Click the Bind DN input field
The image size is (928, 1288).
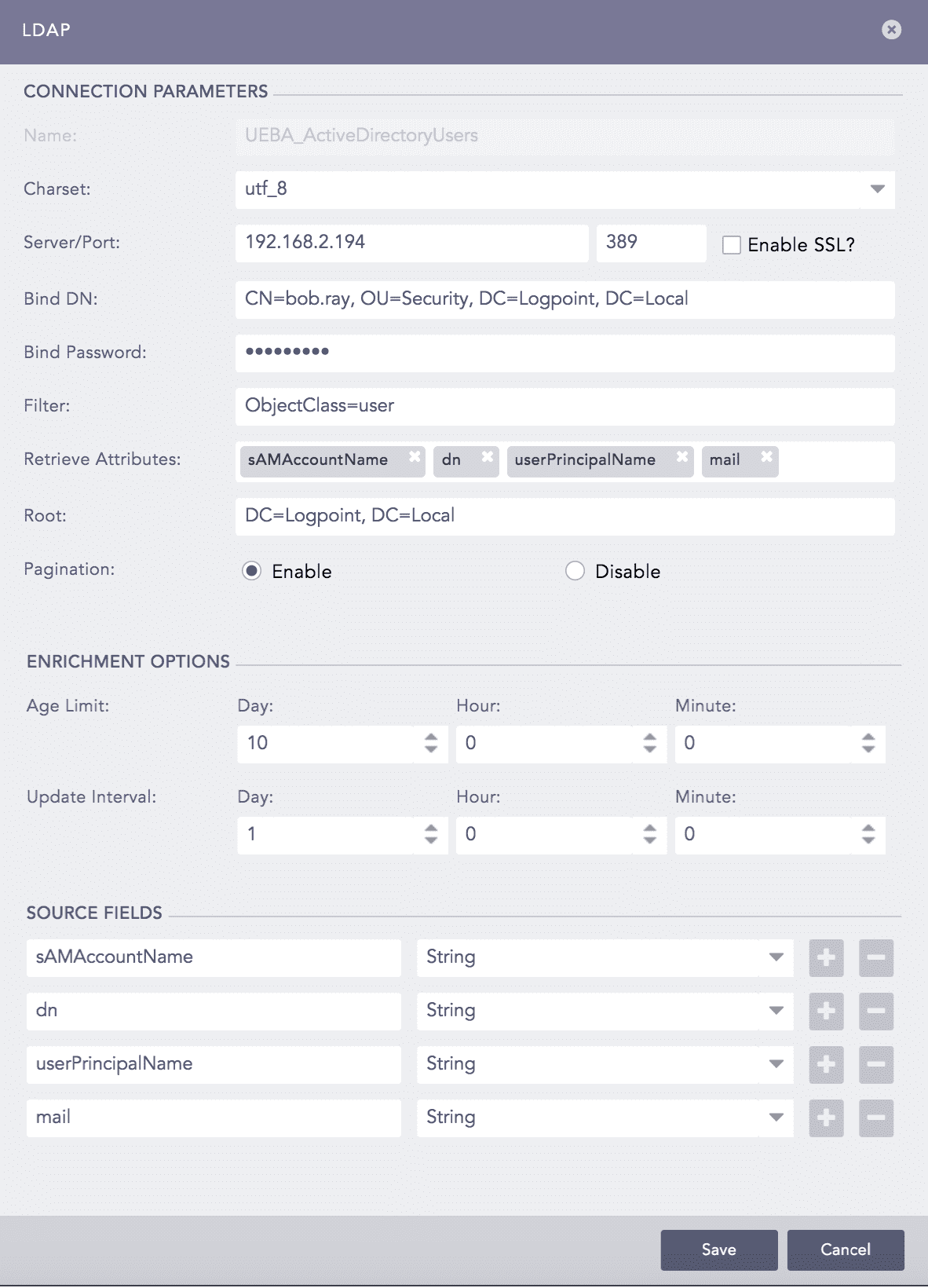(x=564, y=299)
